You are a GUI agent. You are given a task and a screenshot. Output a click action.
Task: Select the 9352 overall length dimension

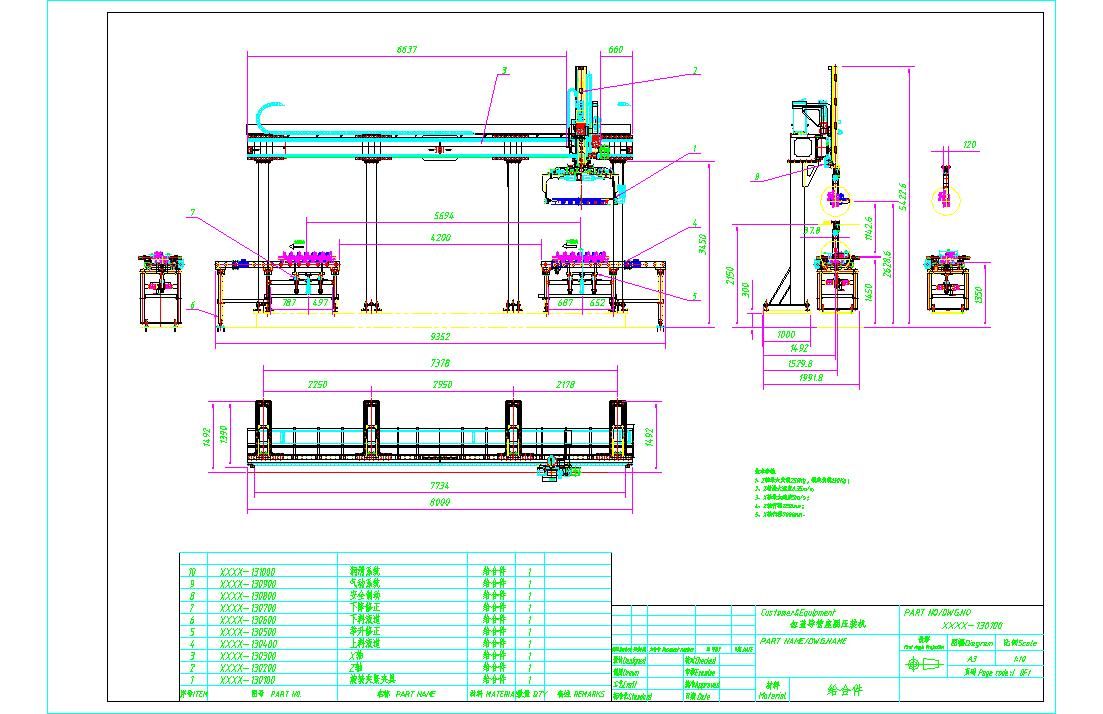(x=439, y=338)
